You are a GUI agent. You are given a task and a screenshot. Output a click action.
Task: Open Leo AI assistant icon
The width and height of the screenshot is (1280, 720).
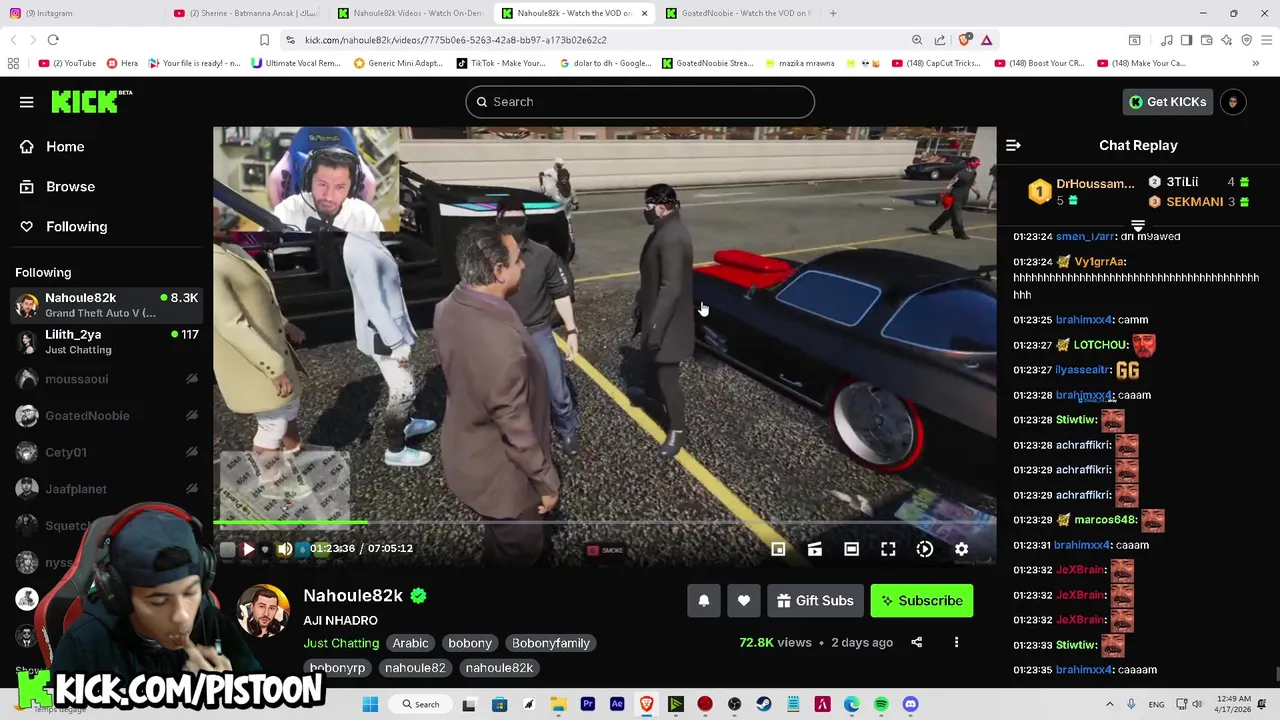(1227, 40)
